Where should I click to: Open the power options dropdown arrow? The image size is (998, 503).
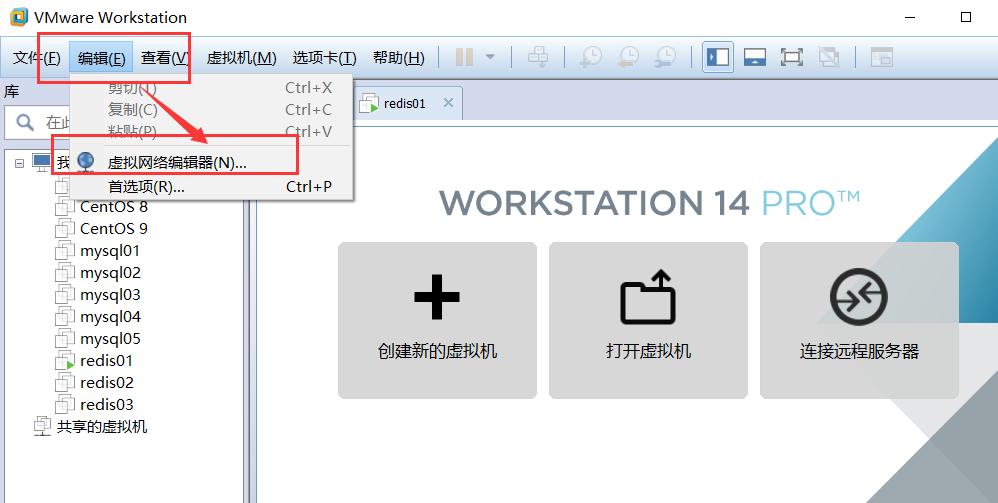(490, 57)
